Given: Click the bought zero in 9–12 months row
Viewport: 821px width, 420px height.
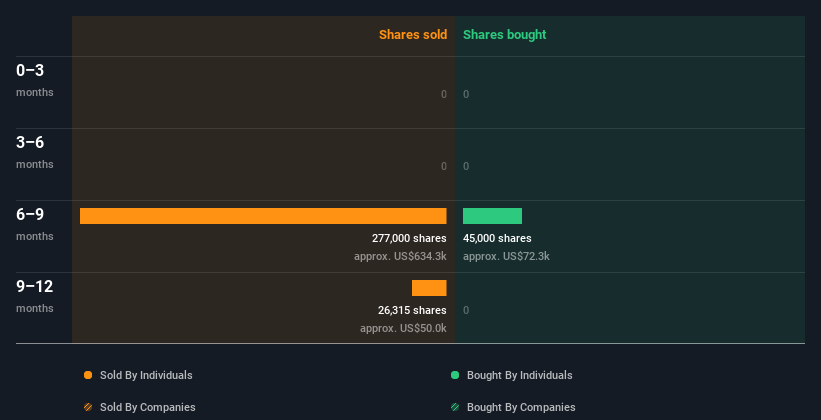Looking at the screenshot, I should (466, 310).
